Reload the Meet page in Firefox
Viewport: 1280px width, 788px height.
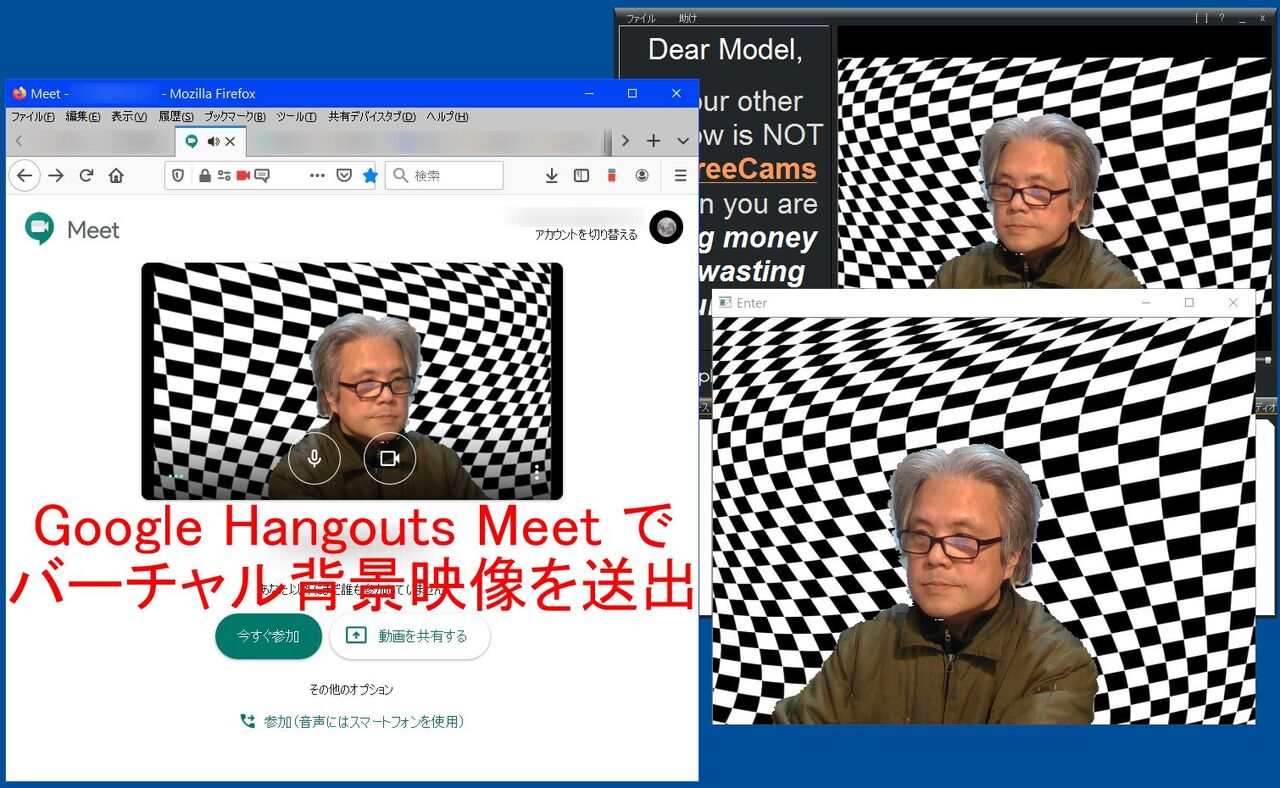(x=86, y=175)
